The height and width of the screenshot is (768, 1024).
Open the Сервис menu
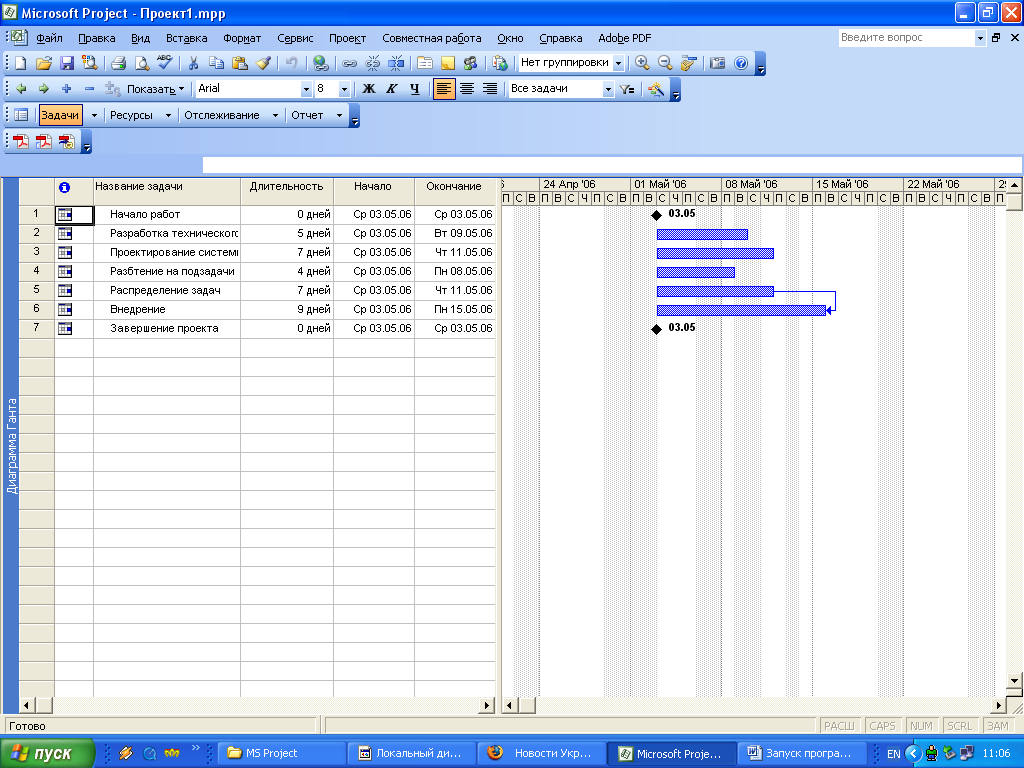tap(295, 39)
